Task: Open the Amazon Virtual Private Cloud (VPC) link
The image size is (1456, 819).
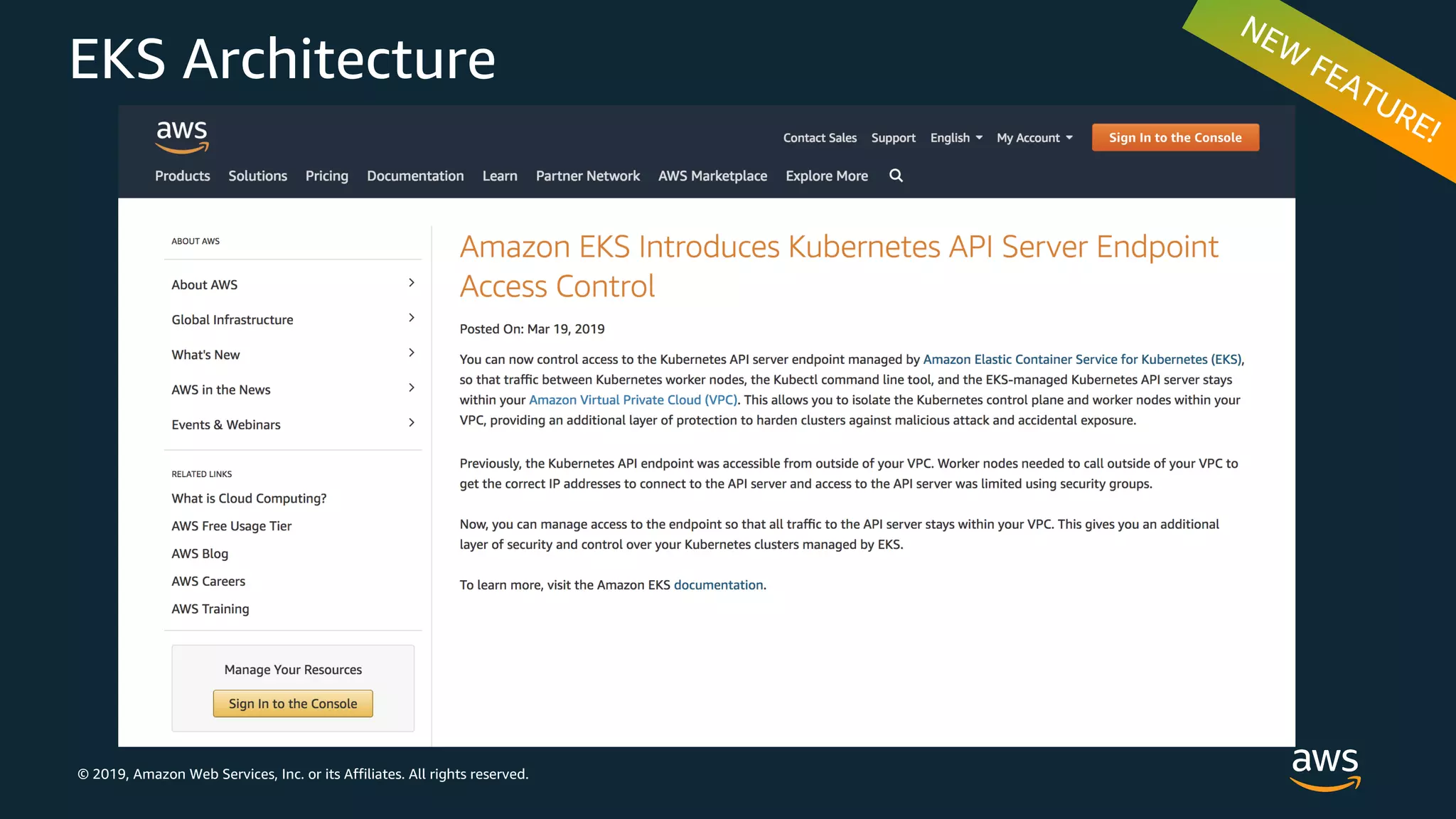Action: click(633, 400)
